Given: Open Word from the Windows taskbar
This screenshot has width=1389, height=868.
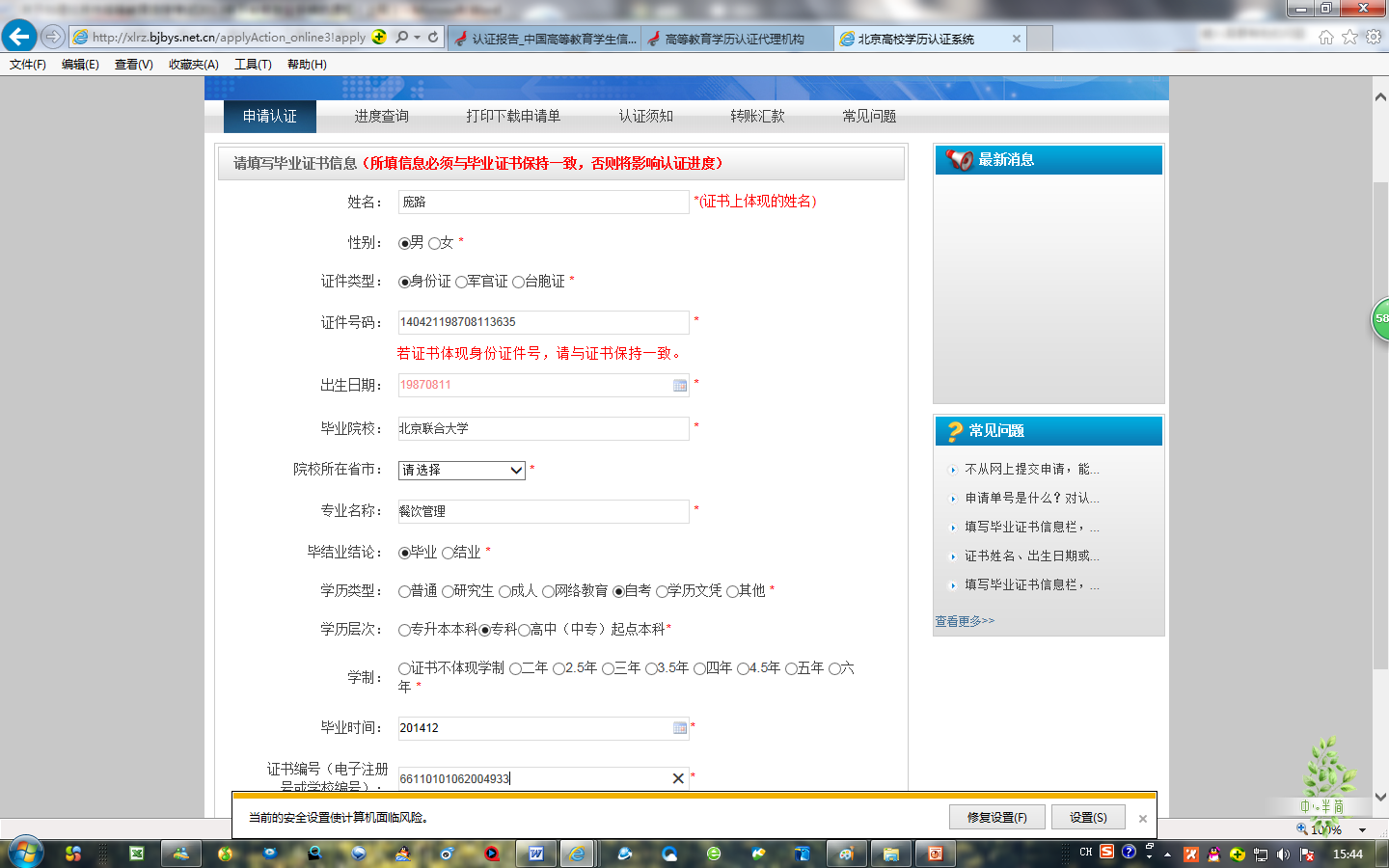Looking at the screenshot, I should tap(535, 854).
